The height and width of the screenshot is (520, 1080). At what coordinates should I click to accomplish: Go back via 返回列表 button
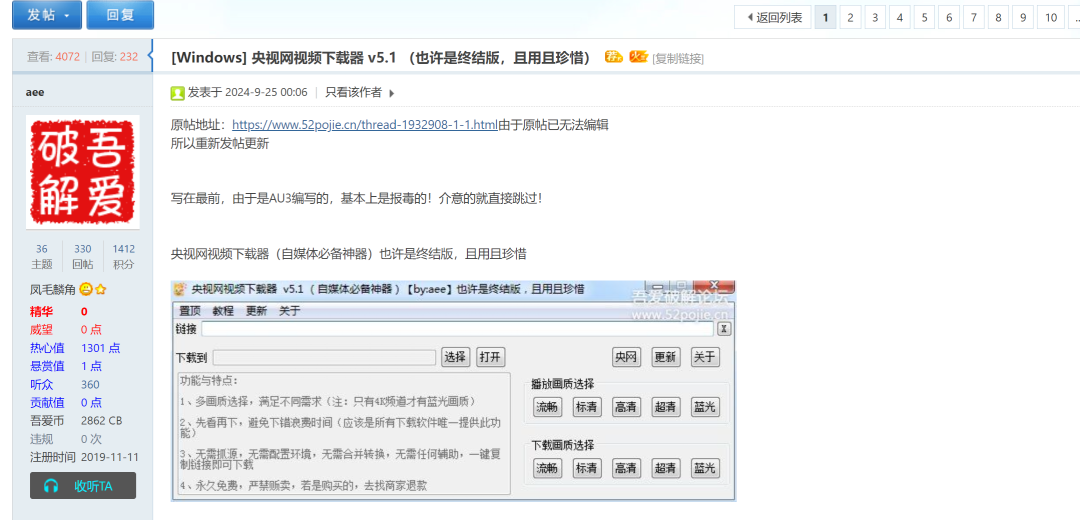773,18
